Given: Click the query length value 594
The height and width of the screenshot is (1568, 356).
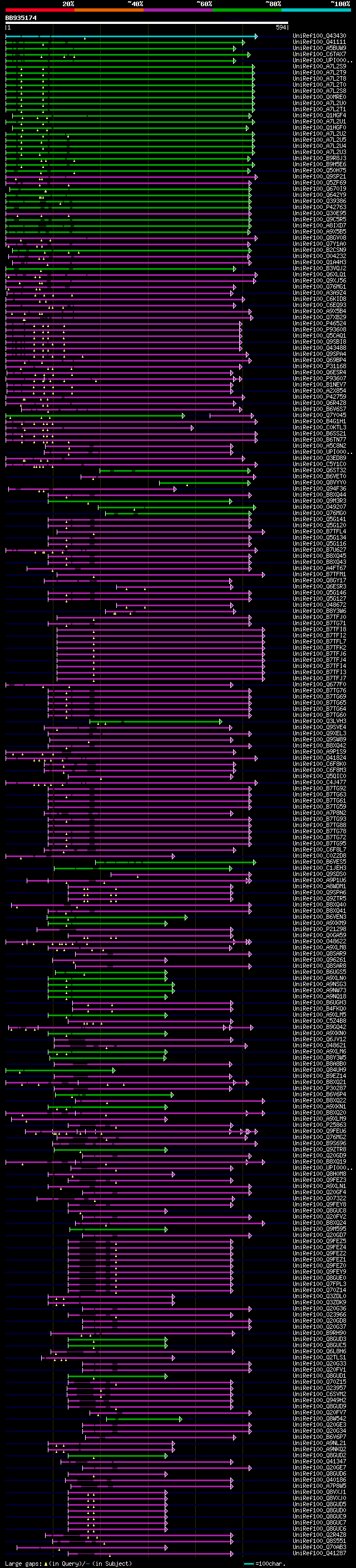Looking at the screenshot, I should [x=281, y=27].
